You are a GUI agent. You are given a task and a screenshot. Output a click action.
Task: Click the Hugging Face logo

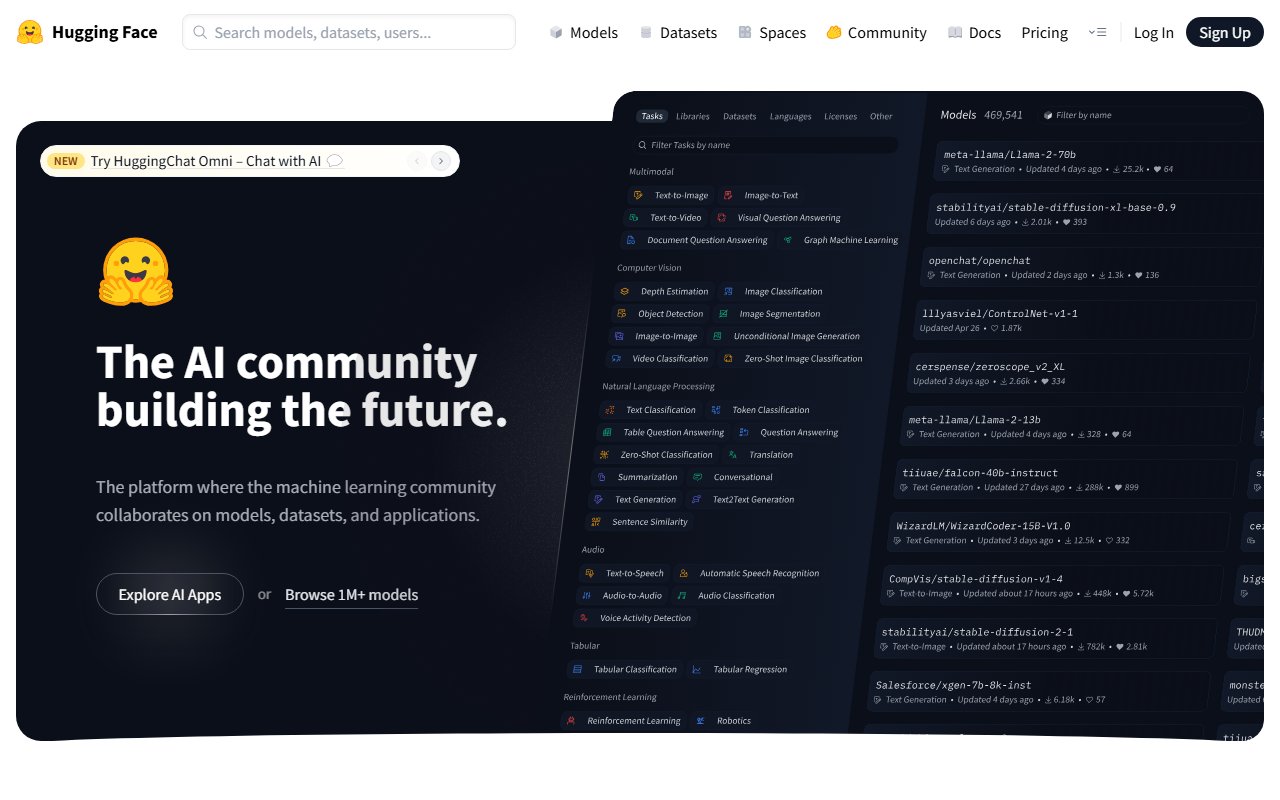pos(30,32)
